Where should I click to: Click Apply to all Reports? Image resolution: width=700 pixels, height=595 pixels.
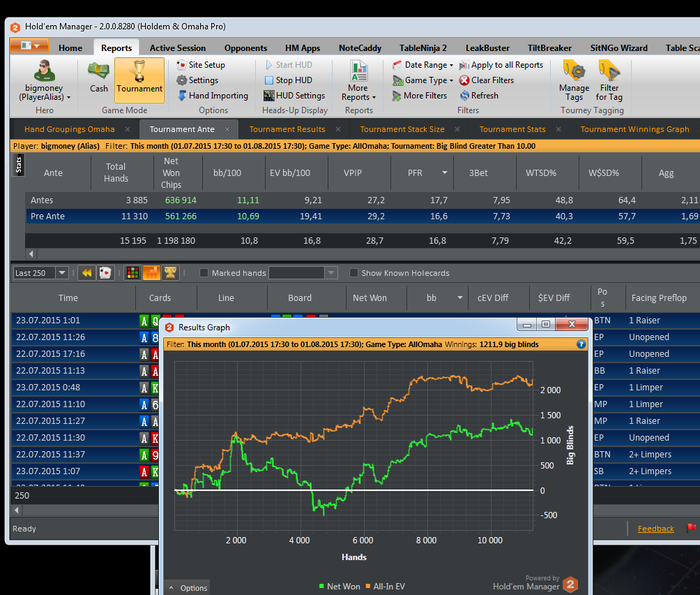501,65
